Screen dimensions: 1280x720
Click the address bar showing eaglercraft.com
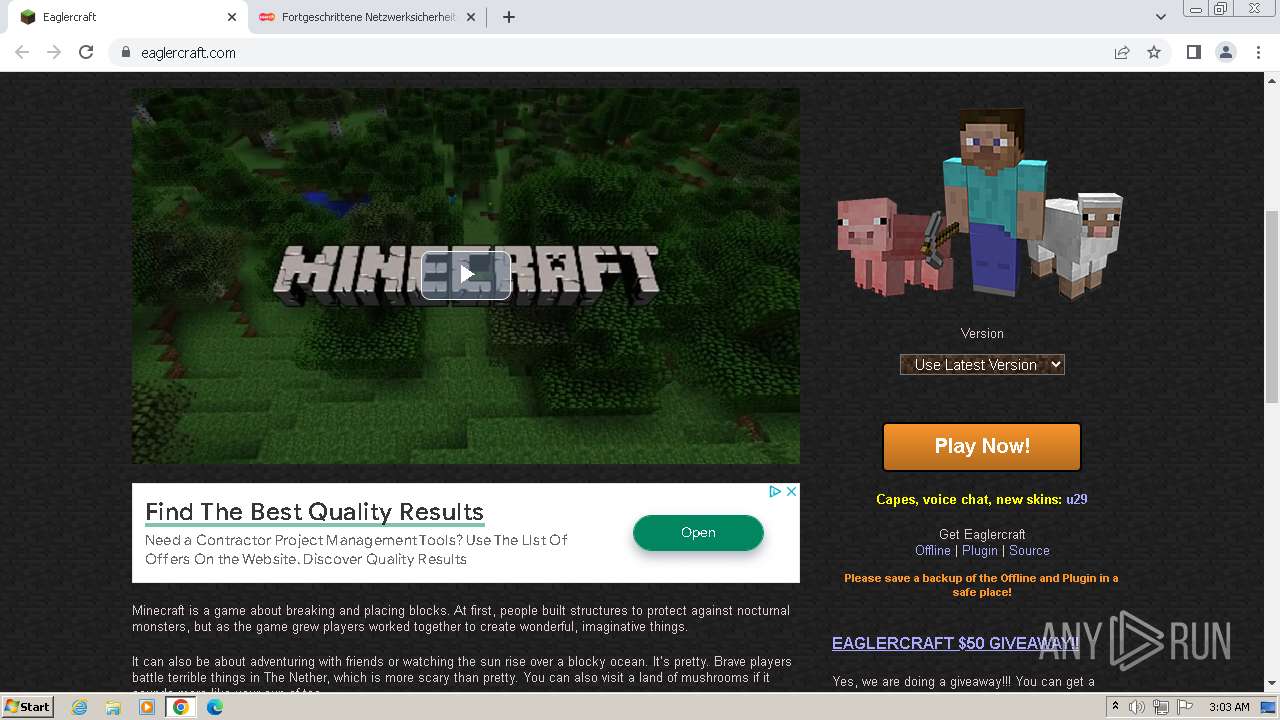(x=610, y=53)
